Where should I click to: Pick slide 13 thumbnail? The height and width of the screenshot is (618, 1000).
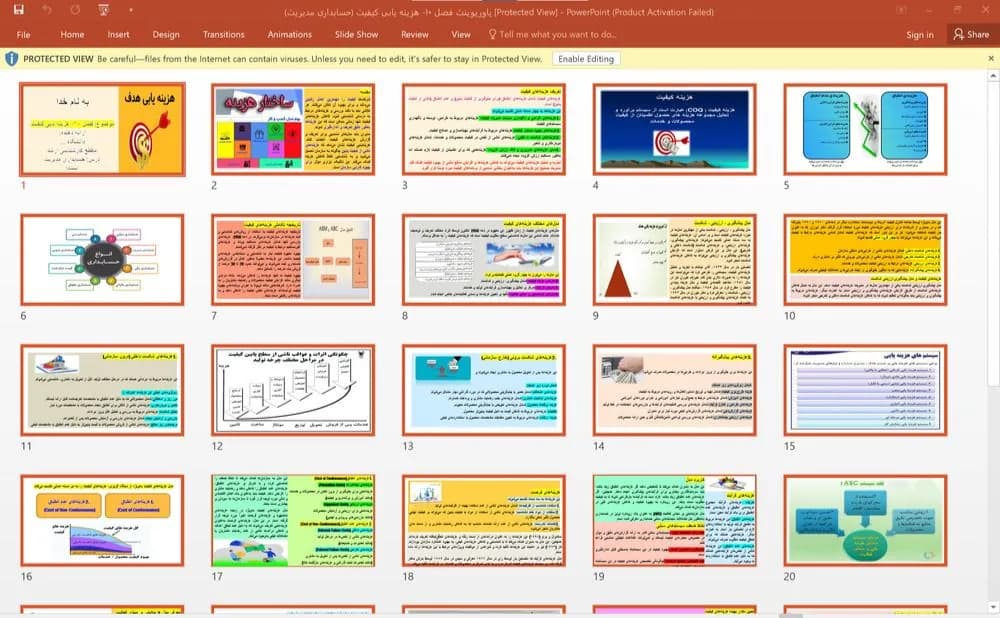click(484, 390)
